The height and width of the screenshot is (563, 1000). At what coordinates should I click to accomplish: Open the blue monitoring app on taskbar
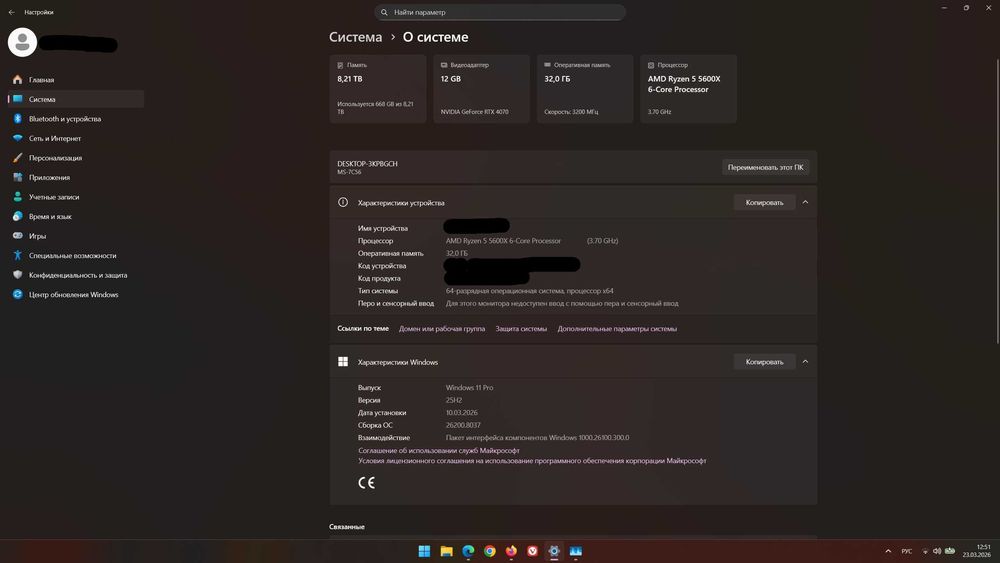coord(576,552)
